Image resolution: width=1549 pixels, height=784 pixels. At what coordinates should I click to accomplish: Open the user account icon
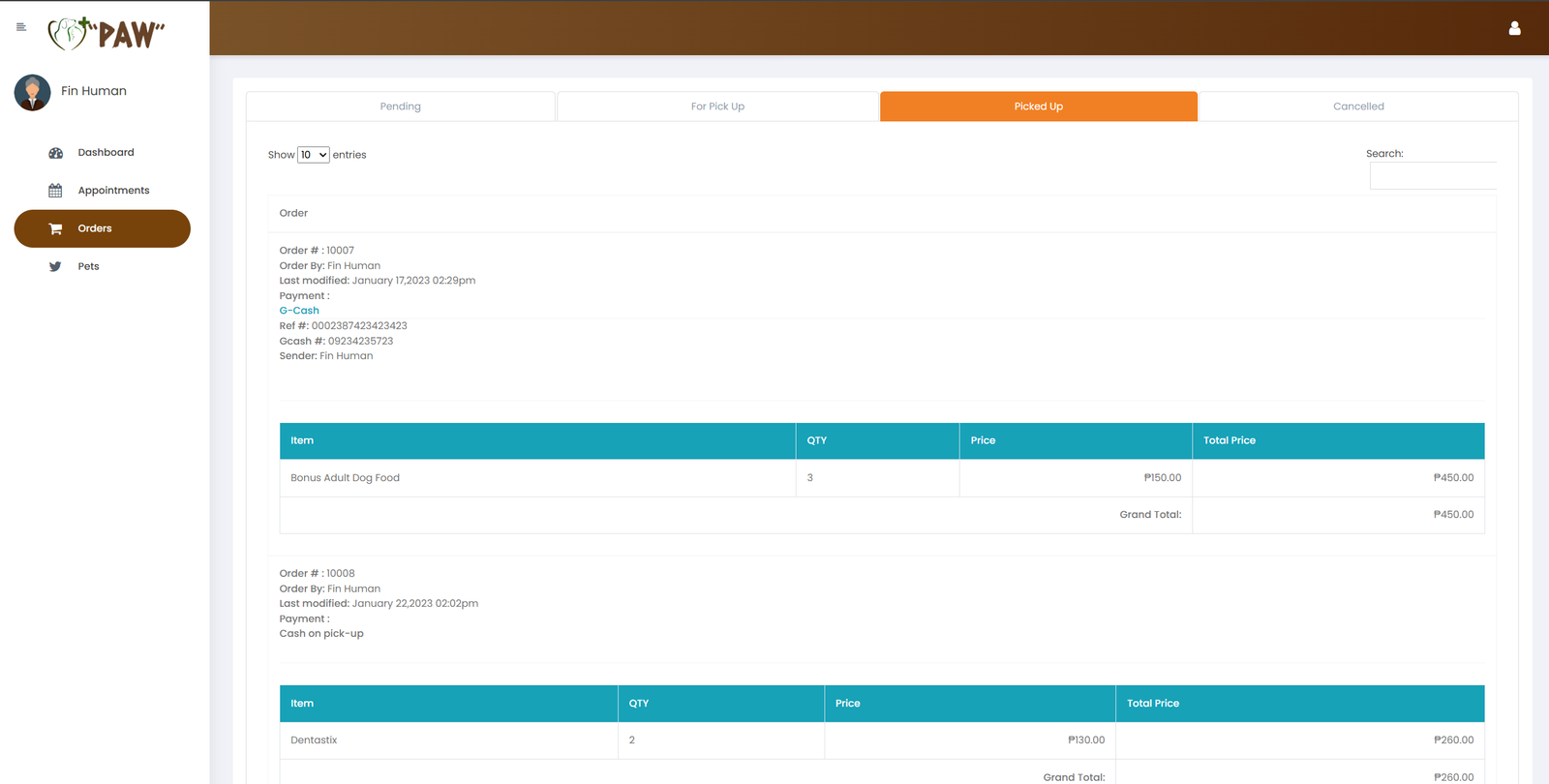pos(1514,28)
